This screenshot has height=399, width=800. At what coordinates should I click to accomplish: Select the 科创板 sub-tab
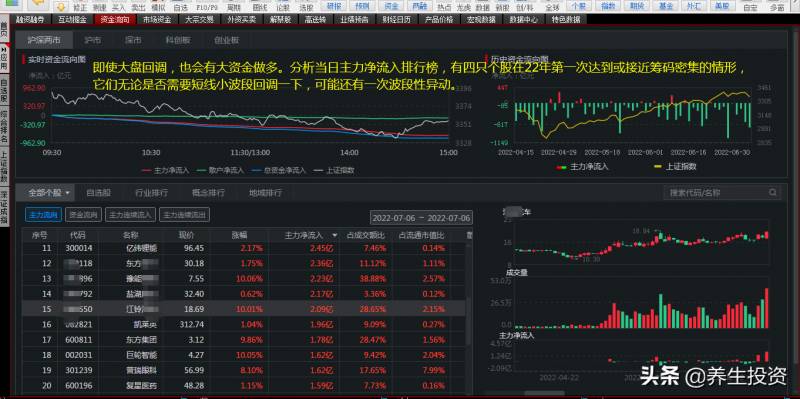click(x=178, y=40)
